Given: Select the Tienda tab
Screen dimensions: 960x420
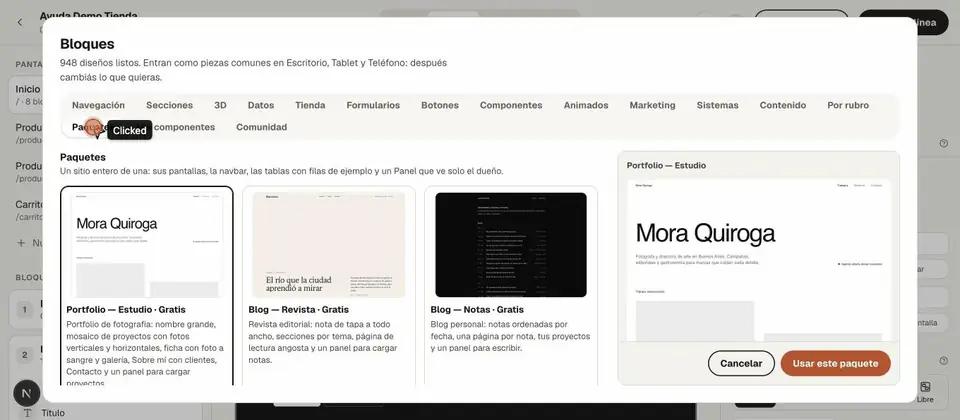Looking at the screenshot, I should [x=310, y=105].
